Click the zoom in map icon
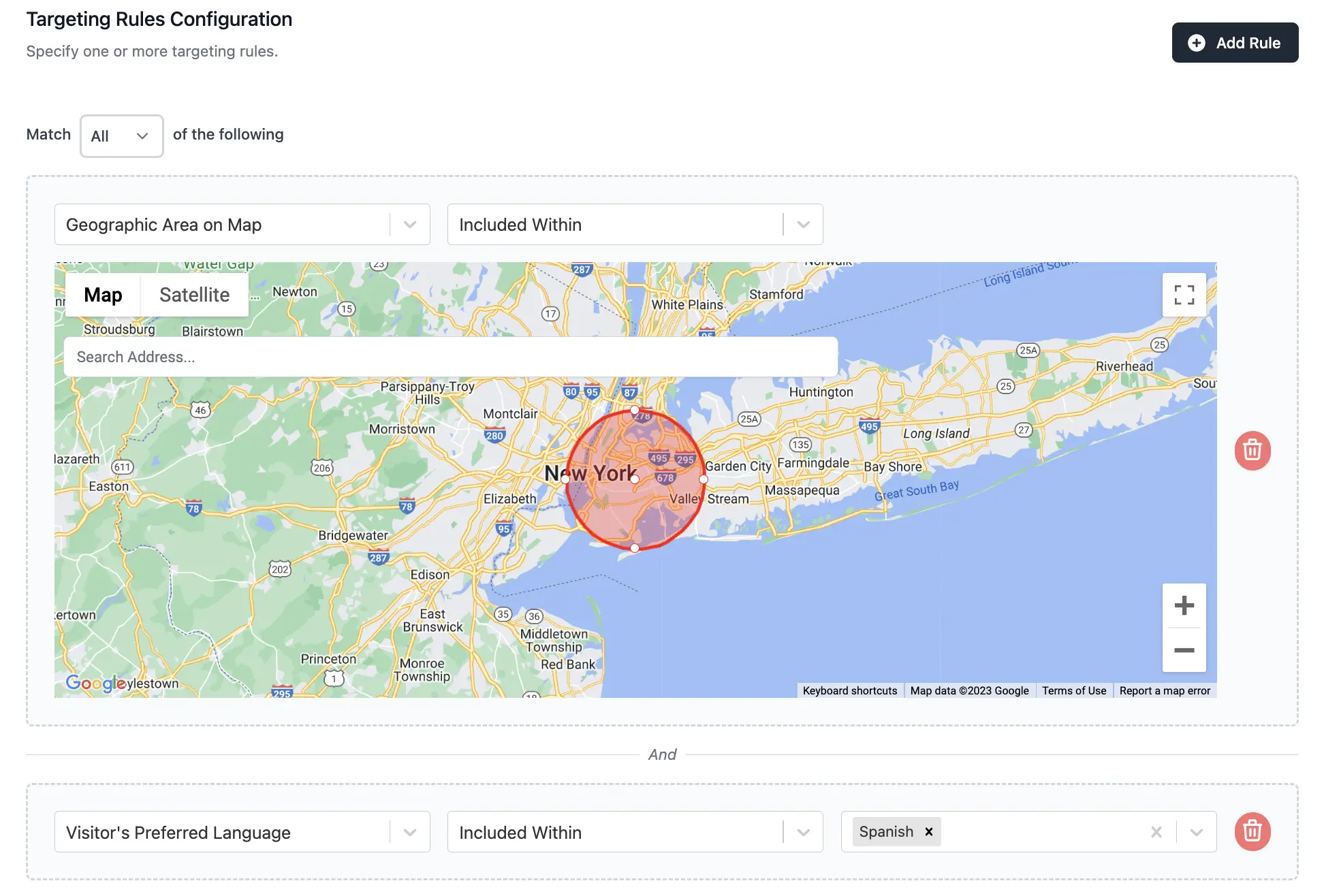This screenshot has height=896, width=1324. tap(1184, 605)
